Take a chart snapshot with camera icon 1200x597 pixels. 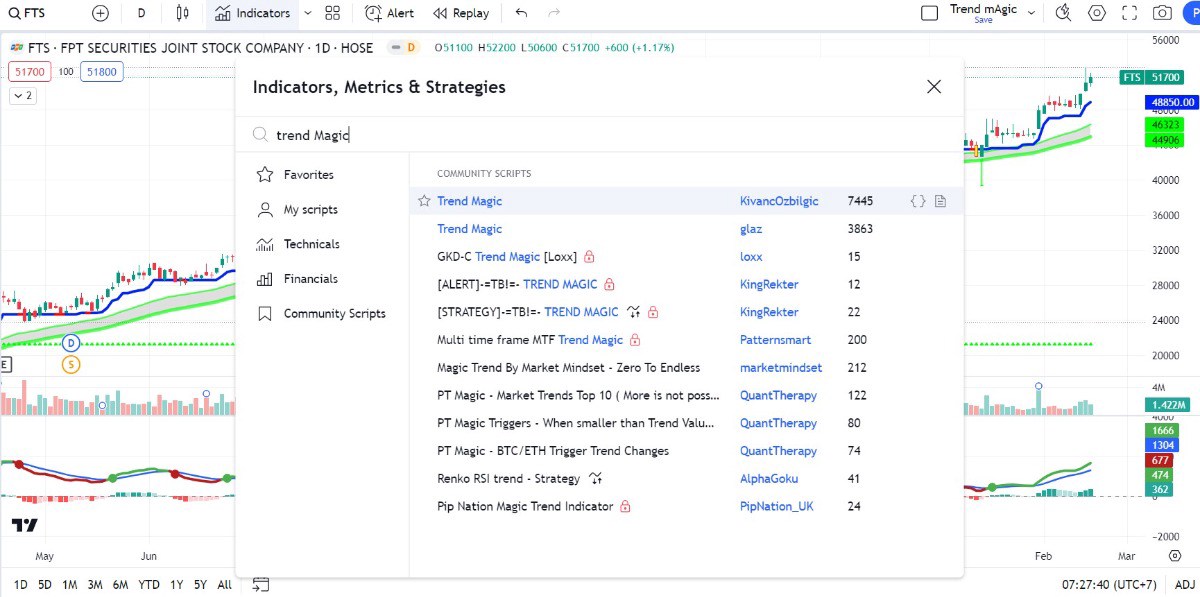coord(1161,13)
